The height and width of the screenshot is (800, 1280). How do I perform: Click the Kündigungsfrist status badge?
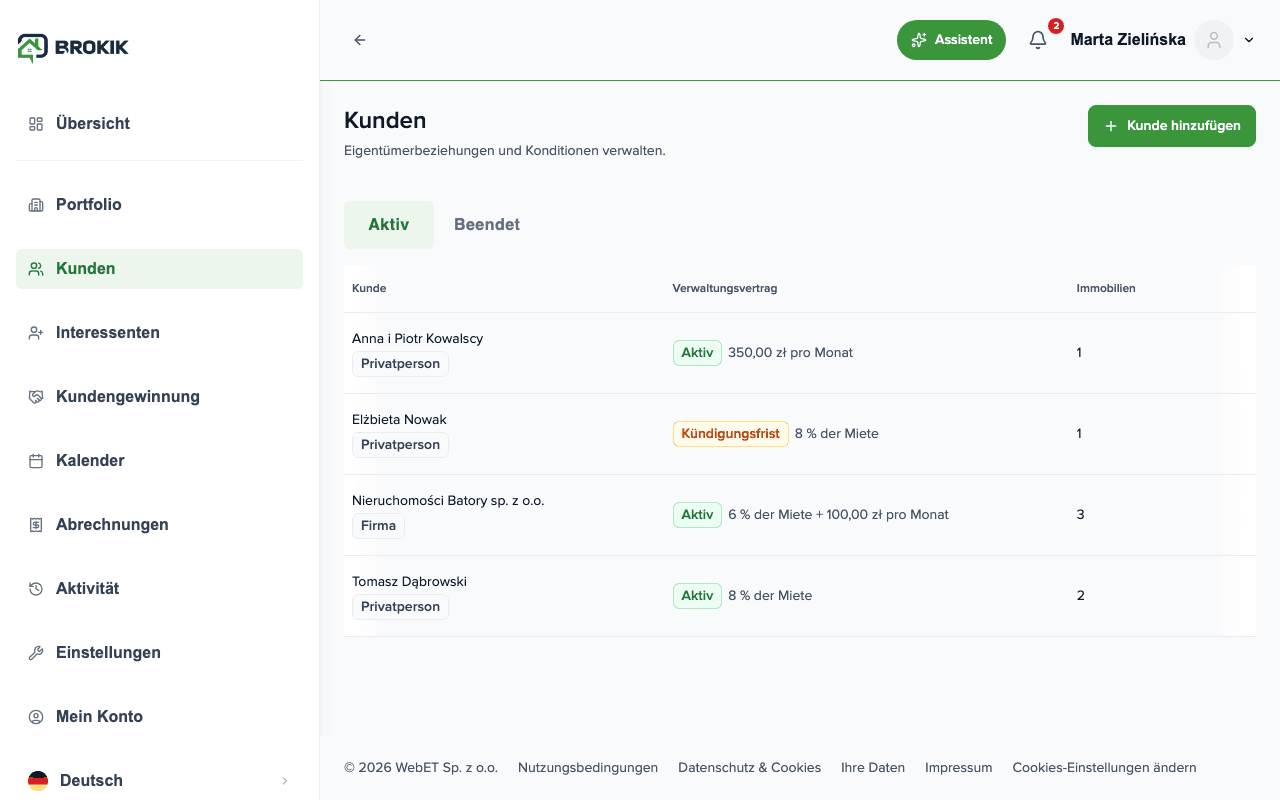(731, 434)
